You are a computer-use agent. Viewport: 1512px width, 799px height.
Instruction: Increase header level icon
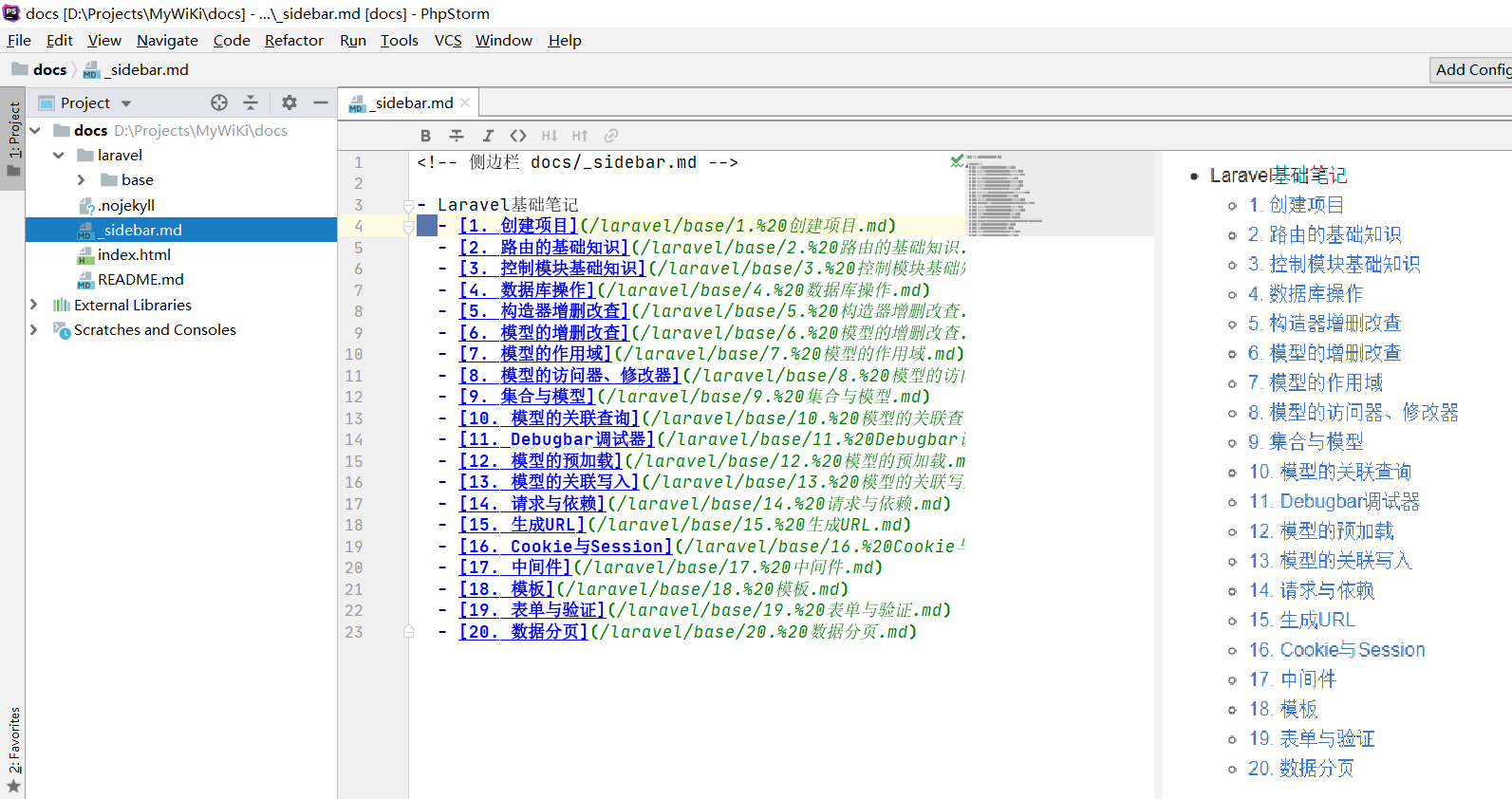[x=580, y=136]
